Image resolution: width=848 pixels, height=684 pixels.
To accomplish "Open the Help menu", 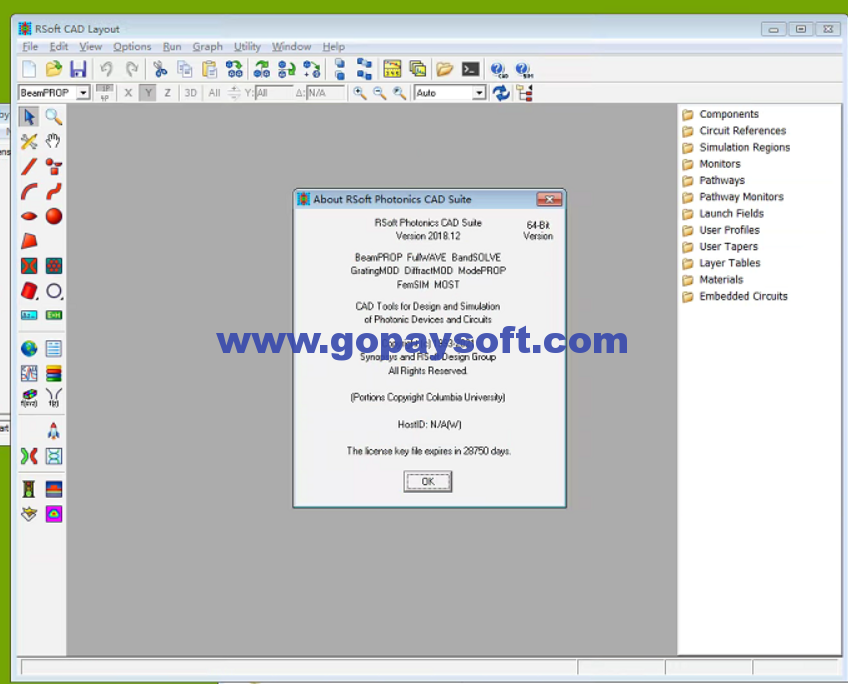I will click(334, 47).
